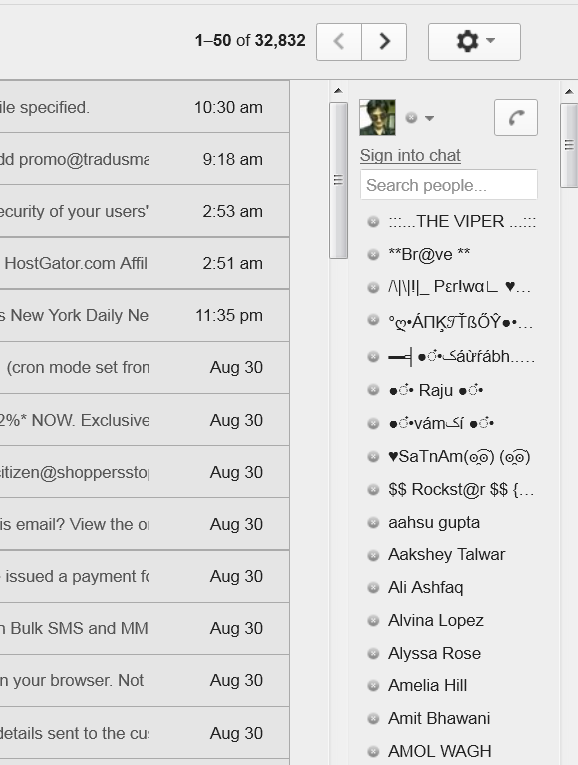
Task: Select the **Br@ve ** chat contact
Action: (x=429, y=254)
